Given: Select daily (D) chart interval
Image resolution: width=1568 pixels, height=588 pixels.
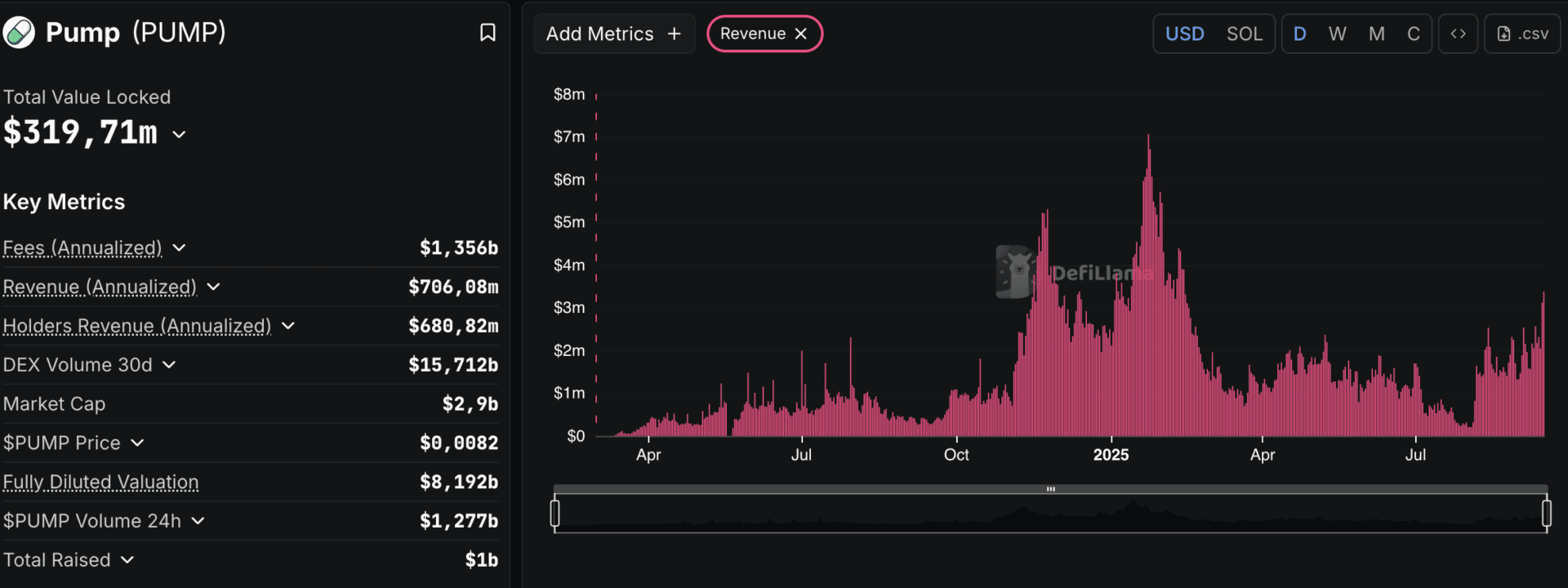Looking at the screenshot, I should [x=1300, y=33].
